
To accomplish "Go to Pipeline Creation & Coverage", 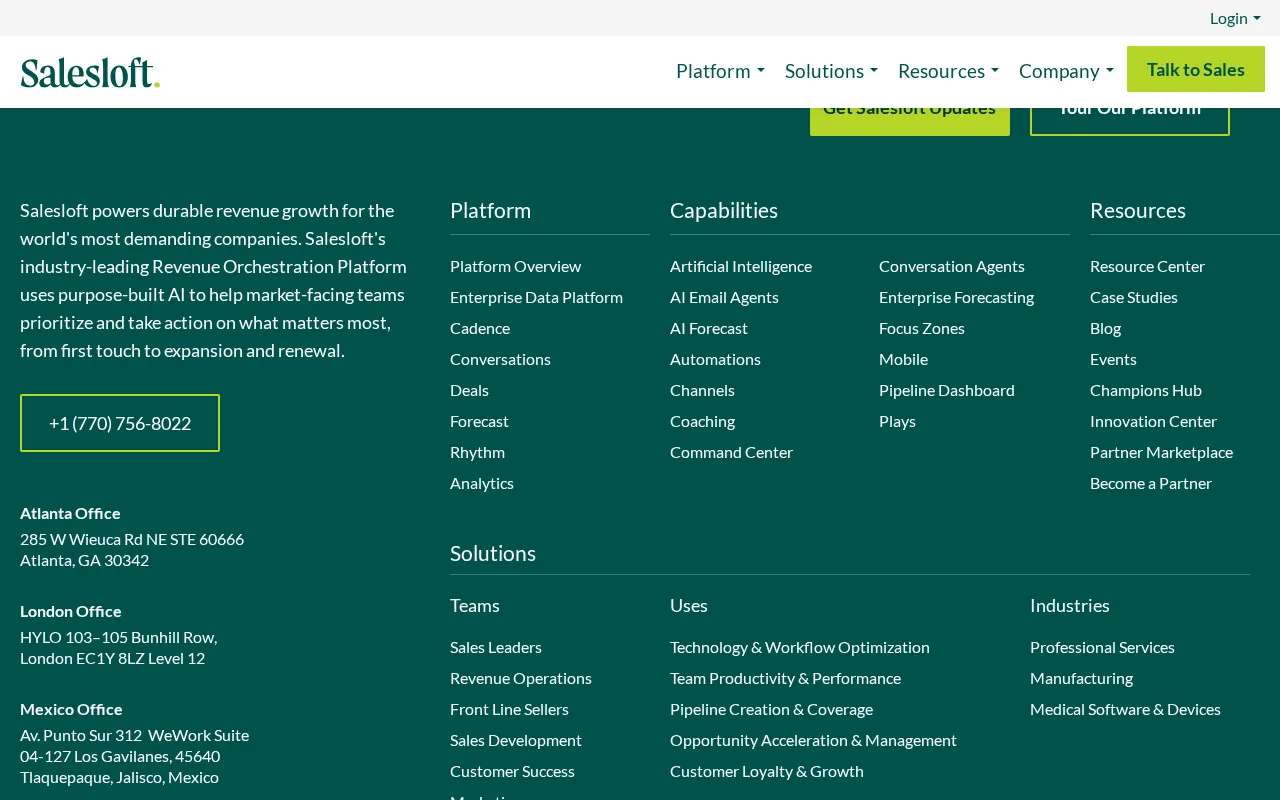I will [771, 709].
